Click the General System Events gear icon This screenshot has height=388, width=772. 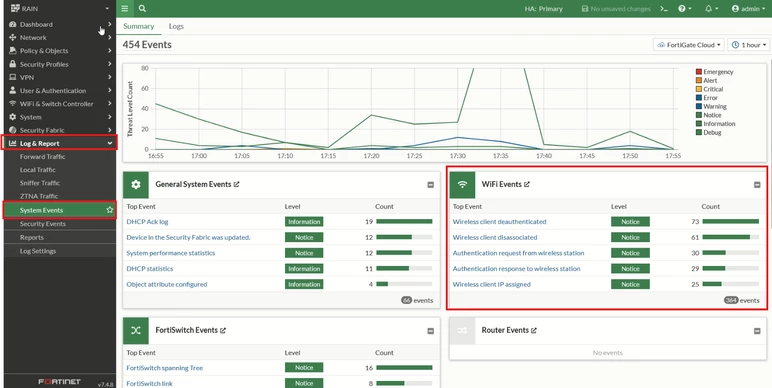pyautogui.click(x=136, y=185)
